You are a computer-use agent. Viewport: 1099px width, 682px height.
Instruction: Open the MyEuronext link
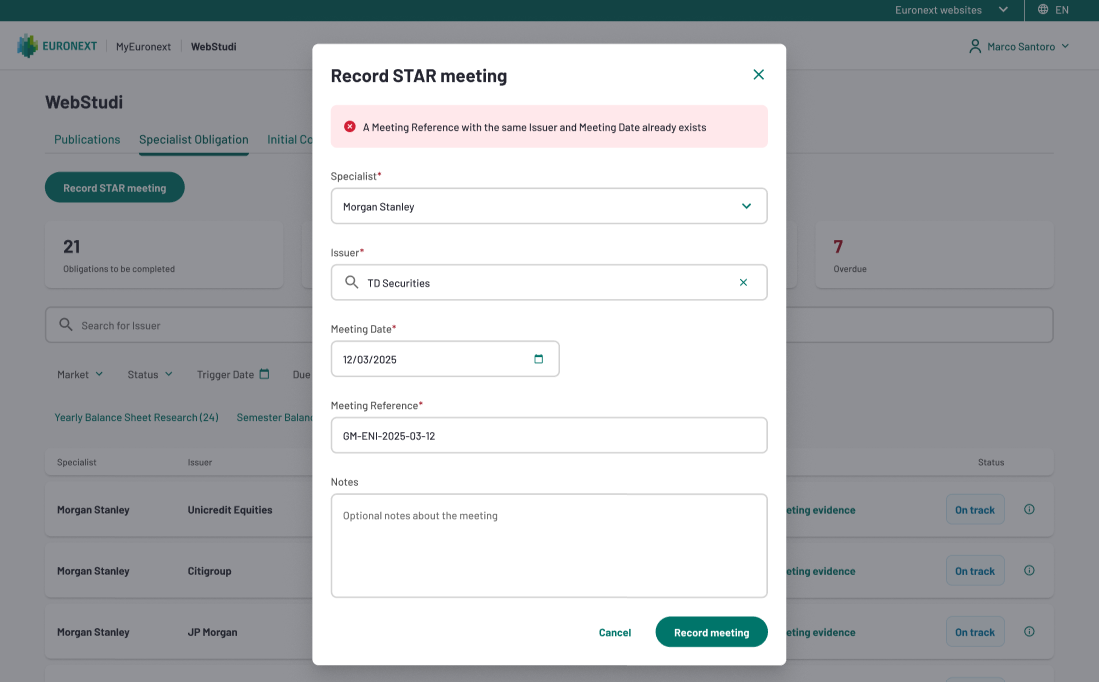click(x=143, y=47)
